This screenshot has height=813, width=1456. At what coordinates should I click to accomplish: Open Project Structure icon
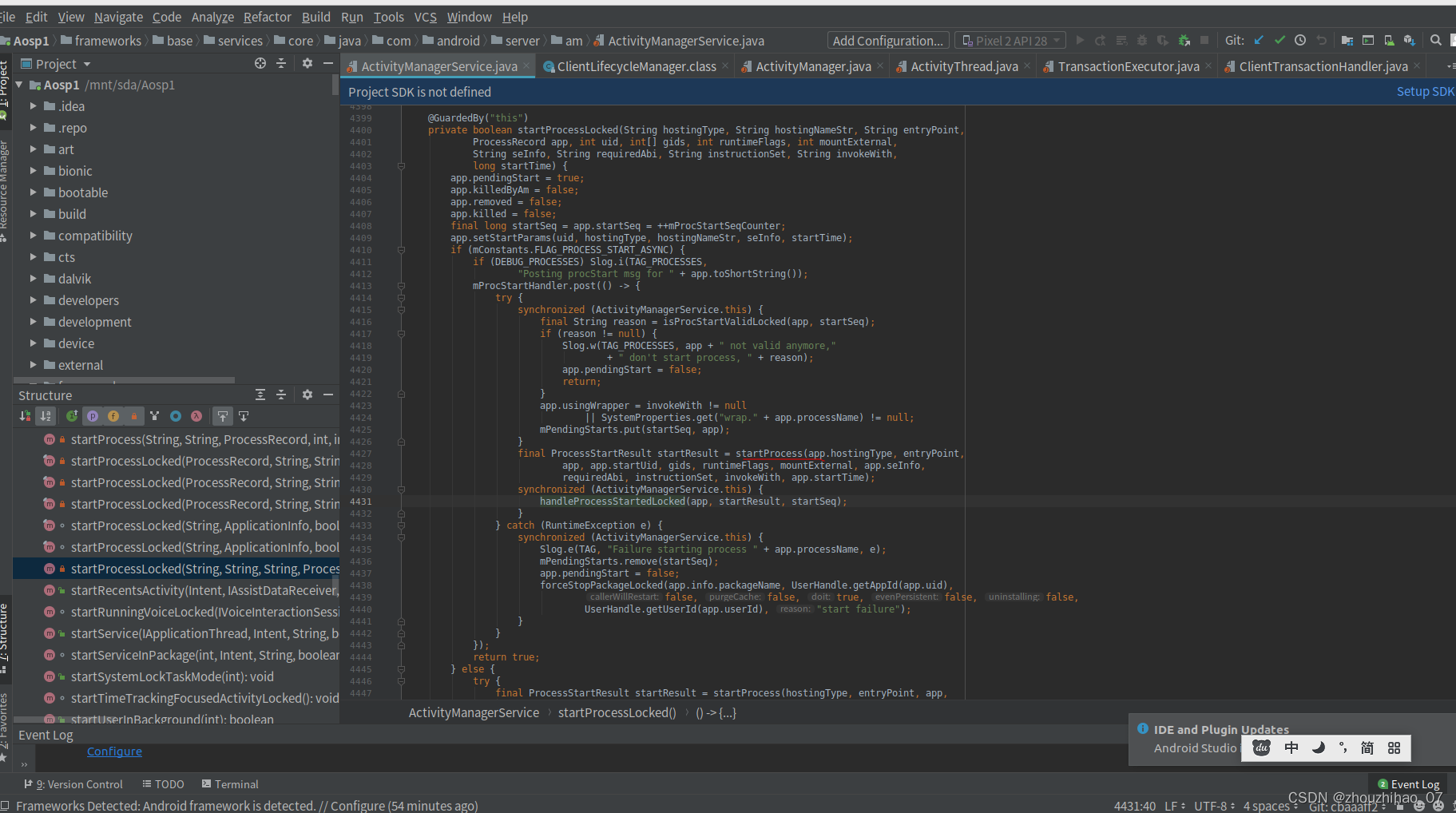point(1347,40)
